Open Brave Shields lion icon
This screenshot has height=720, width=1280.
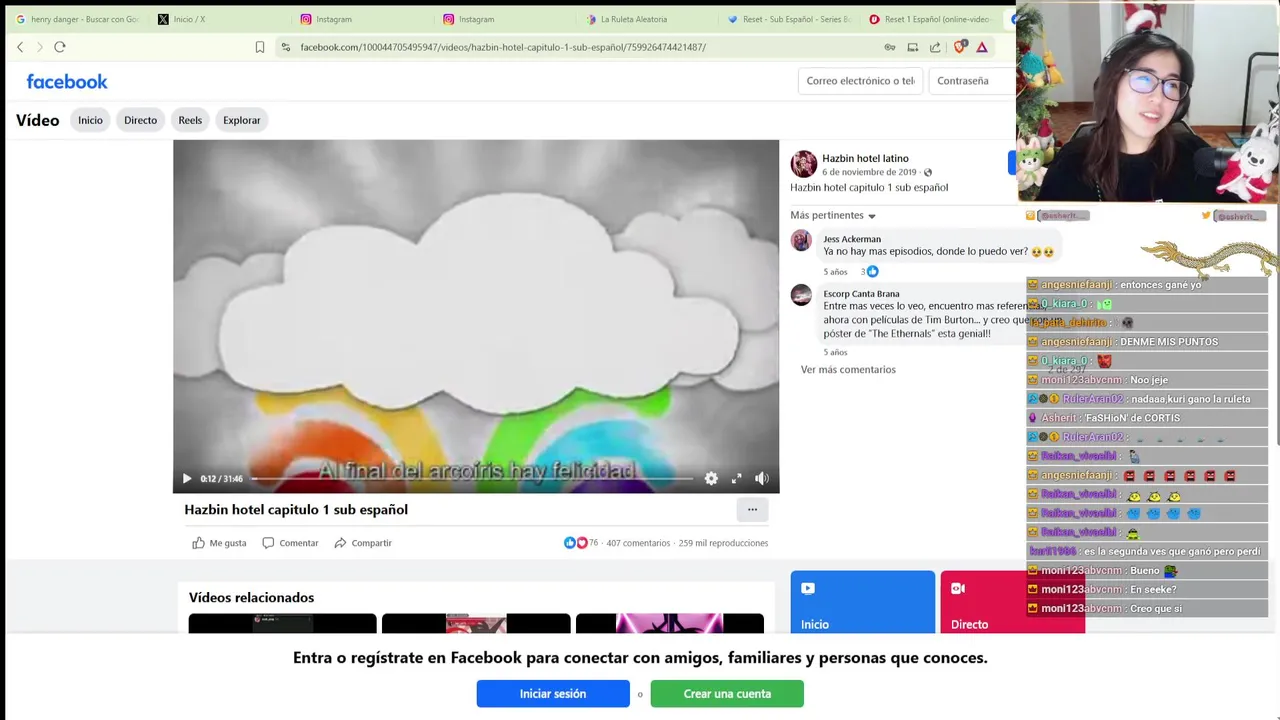pyautogui.click(x=961, y=46)
